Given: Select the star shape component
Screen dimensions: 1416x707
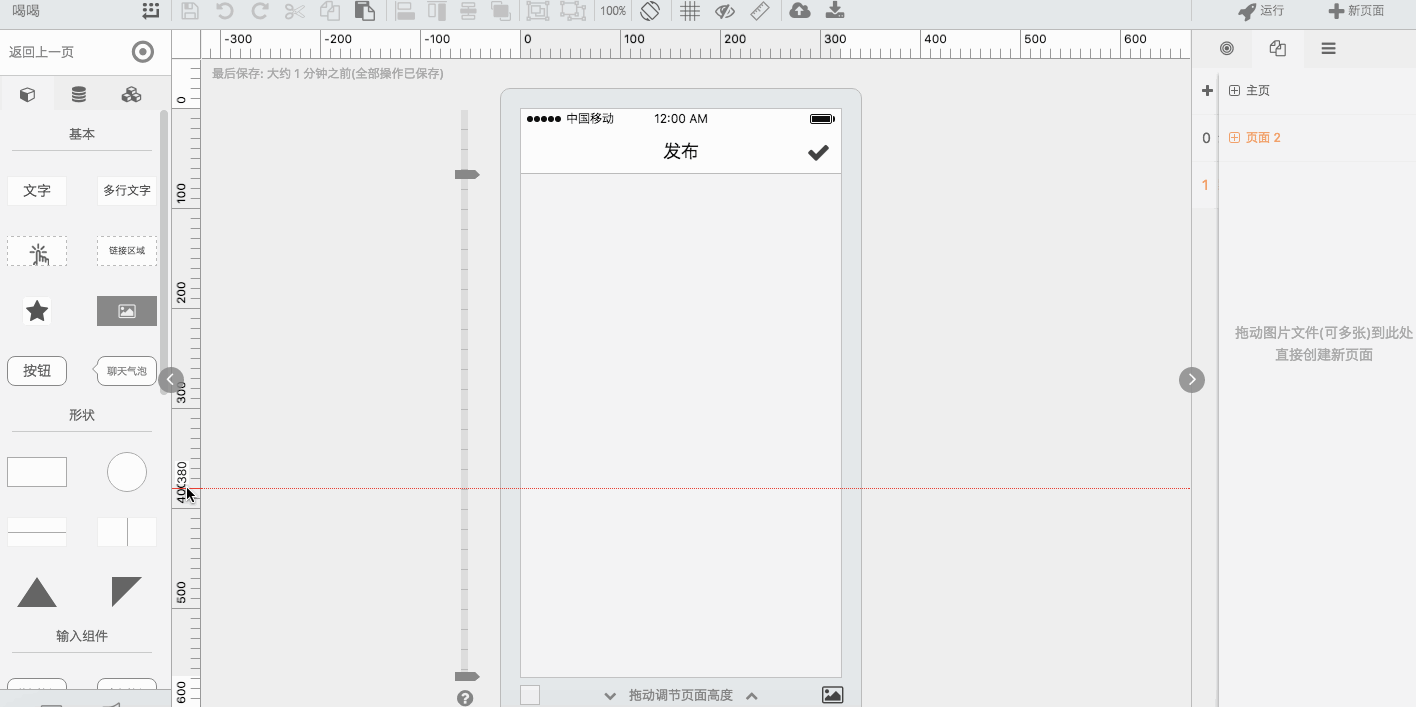Looking at the screenshot, I should pyautogui.click(x=37, y=311).
